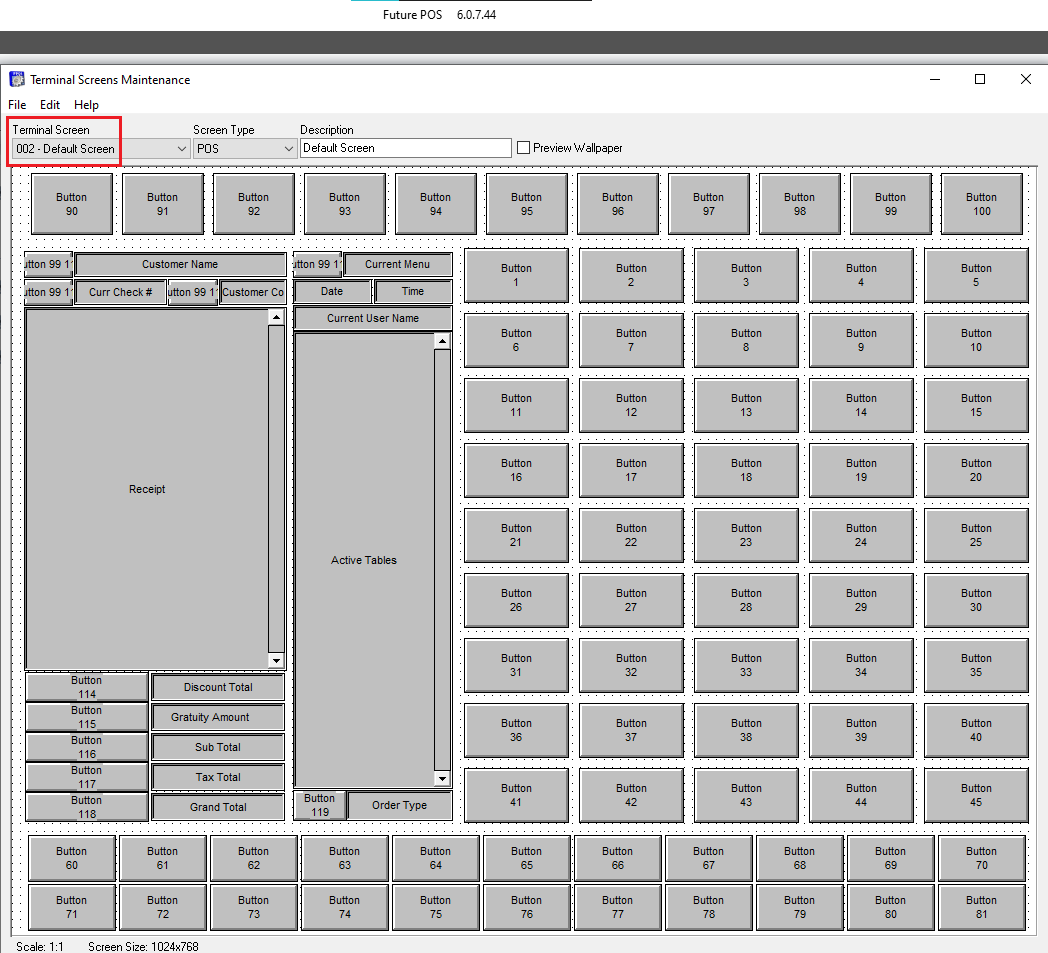The height and width of the screenshot is (953, 1048).
Task: Click Button 23 in the grid
Action: 746,535
